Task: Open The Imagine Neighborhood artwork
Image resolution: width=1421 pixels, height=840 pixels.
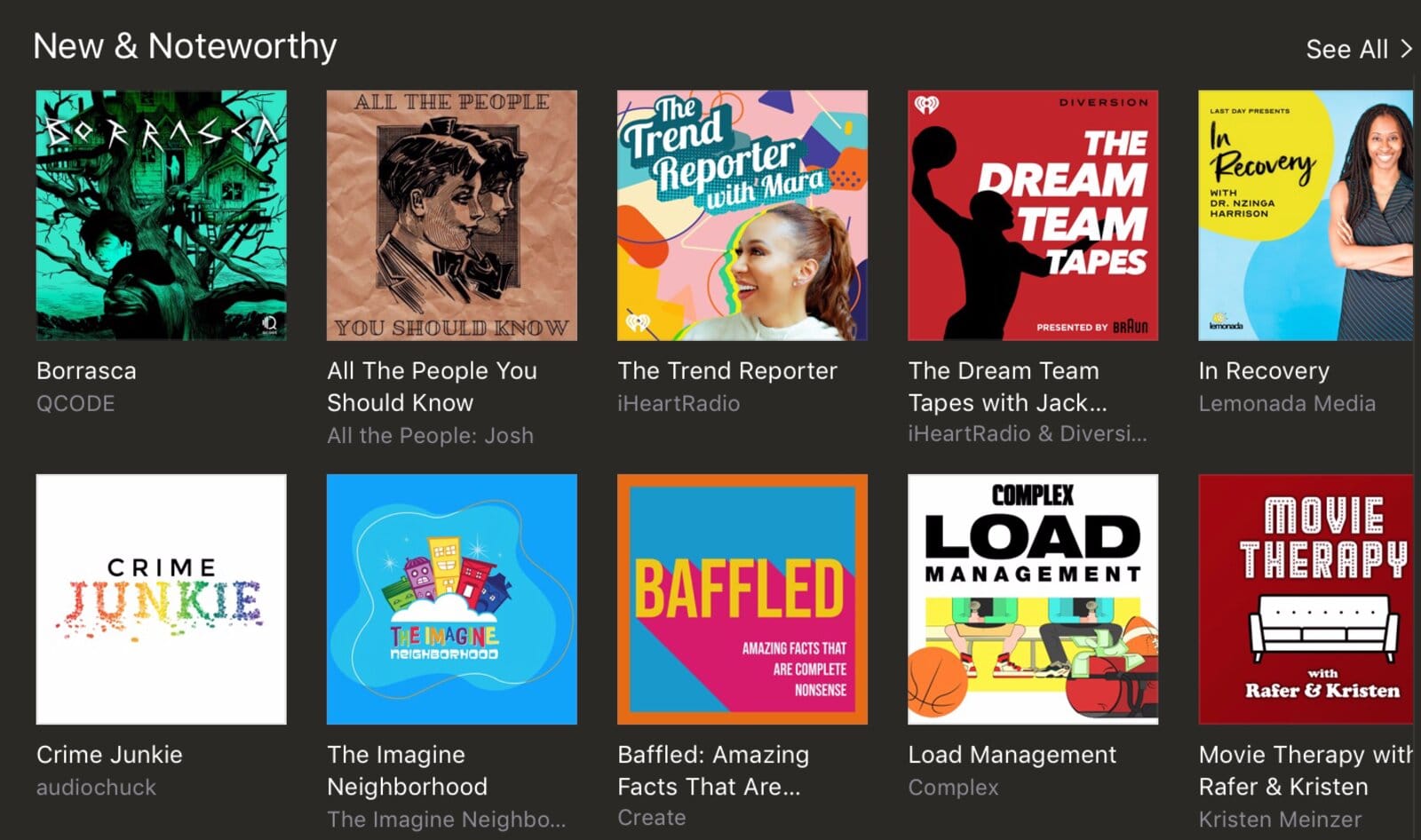Action: 451,598
